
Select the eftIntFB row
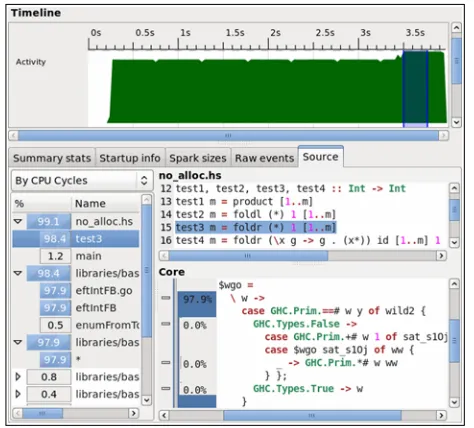coord(76,308)
